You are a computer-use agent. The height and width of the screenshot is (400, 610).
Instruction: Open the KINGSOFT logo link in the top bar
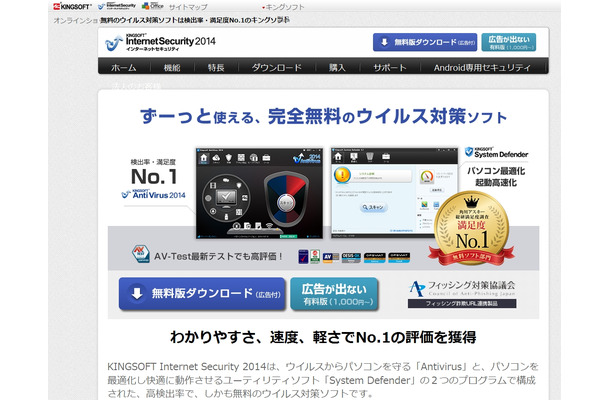pos(72,6)
